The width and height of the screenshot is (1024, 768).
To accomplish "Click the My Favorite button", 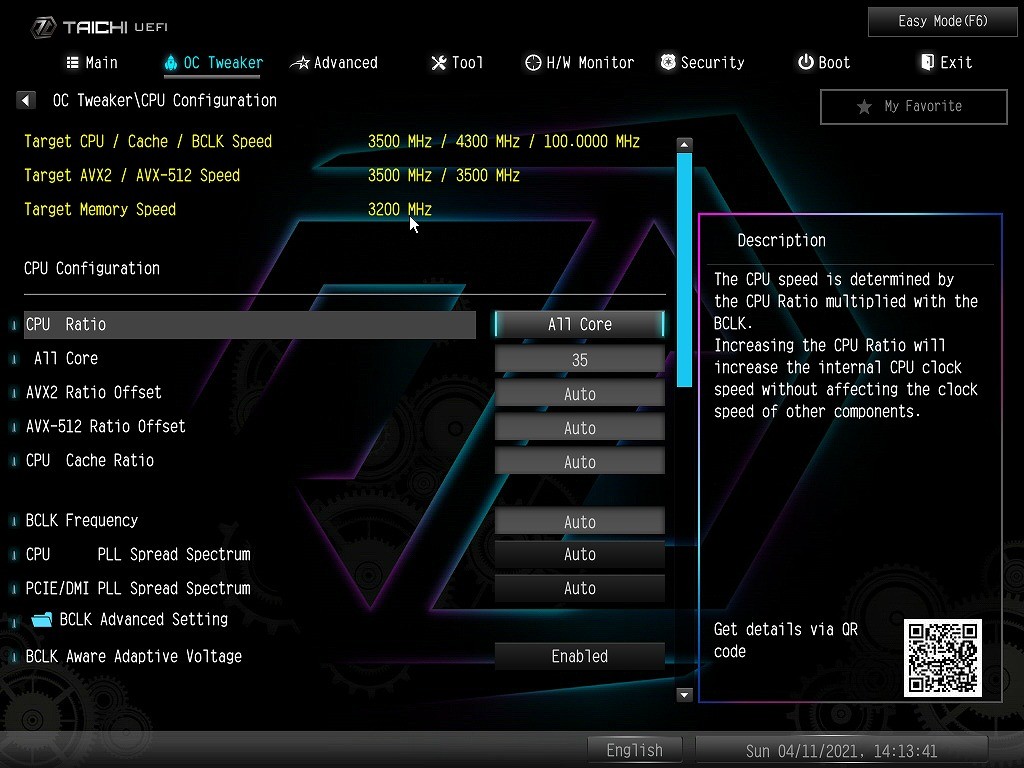I will click(914, 106).
